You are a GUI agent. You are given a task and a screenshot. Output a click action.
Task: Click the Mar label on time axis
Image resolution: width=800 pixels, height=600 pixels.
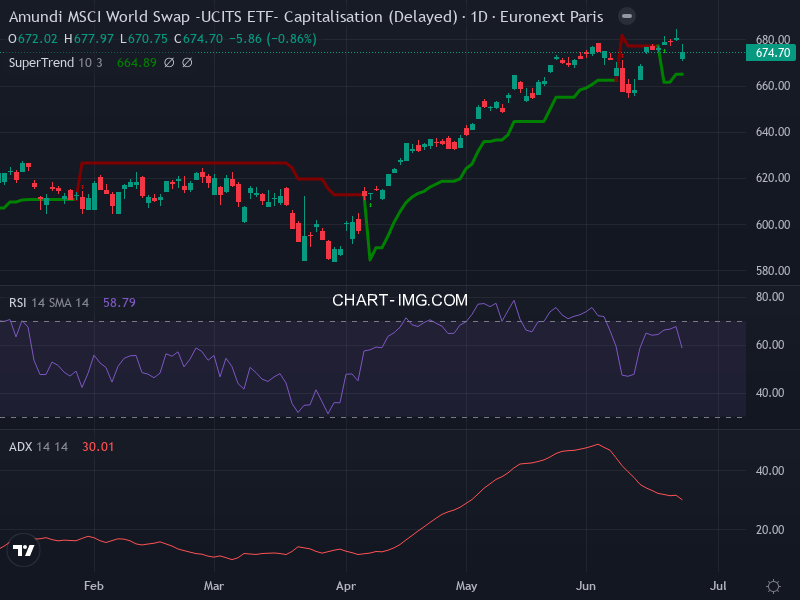pyautogui.click(x=214, y=586)
